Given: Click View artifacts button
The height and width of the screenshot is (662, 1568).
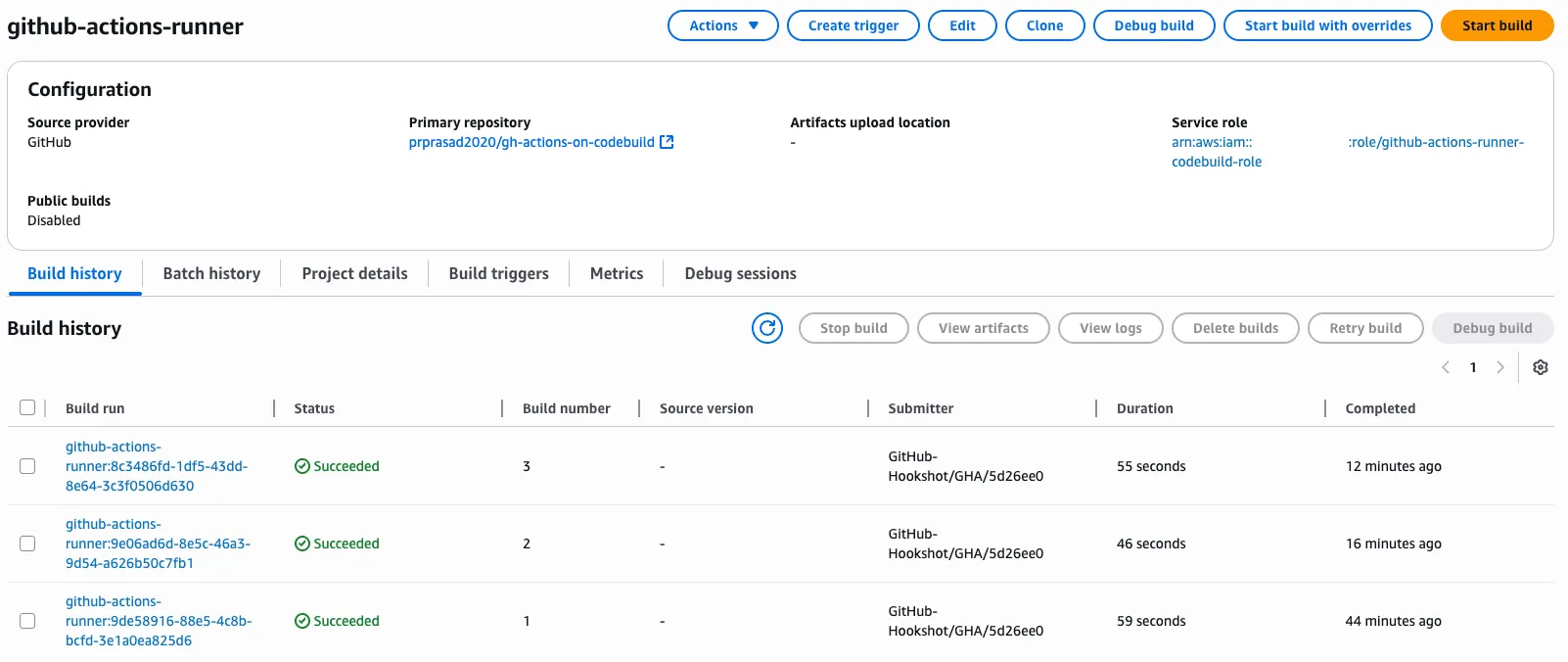Looking at the screenshot, I should tap(983, 328).
